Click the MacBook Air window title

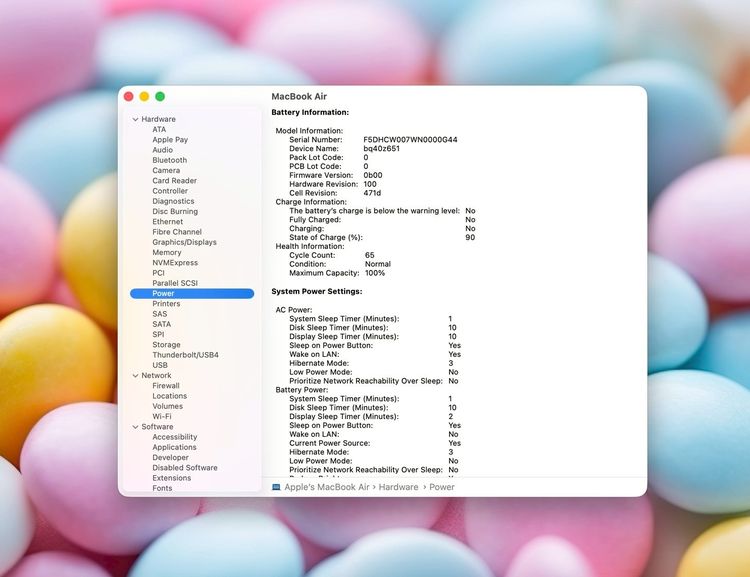pyautogui.click(x=299, y=97)
